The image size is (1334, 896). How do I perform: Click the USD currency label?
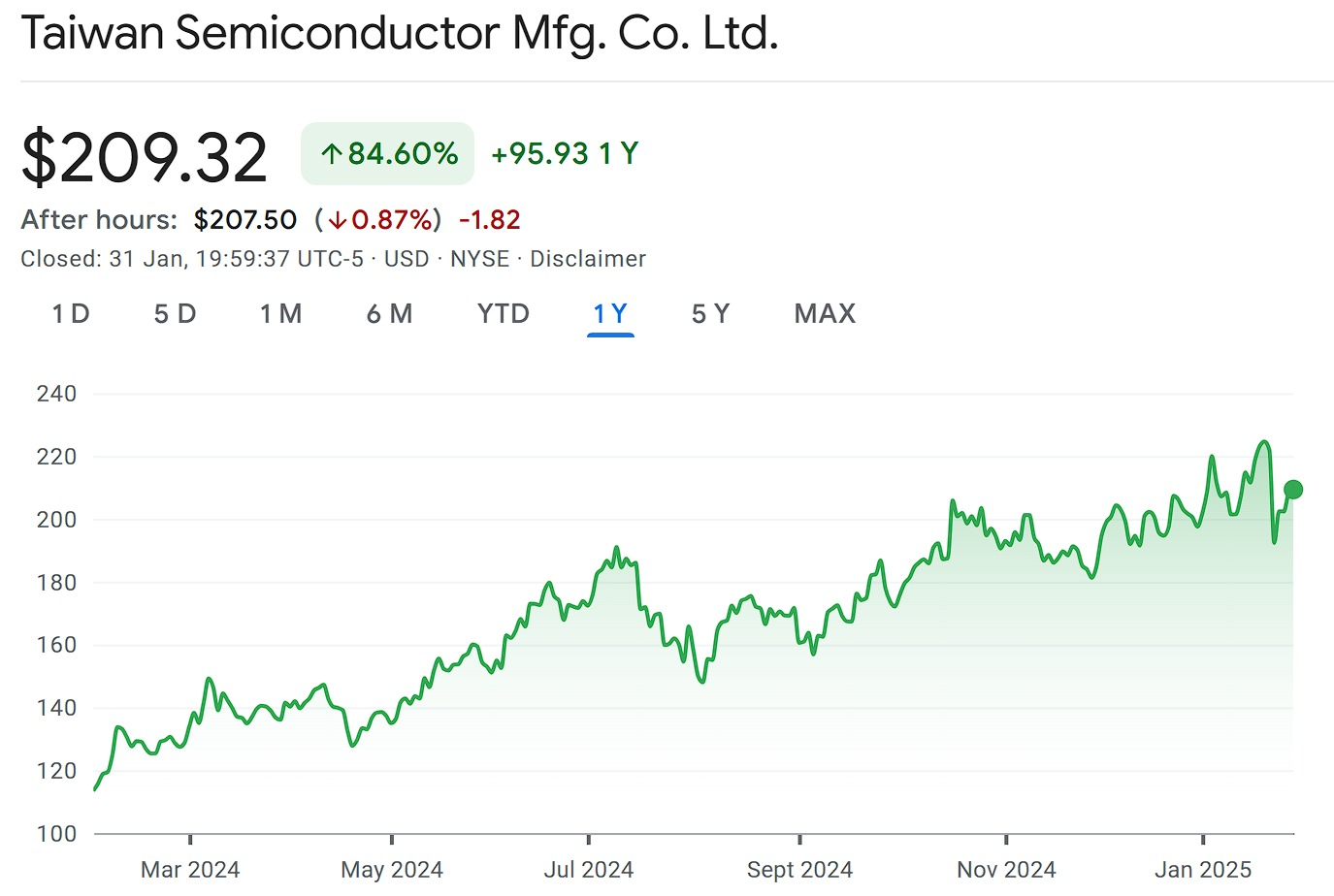click(x=407, y=259)
